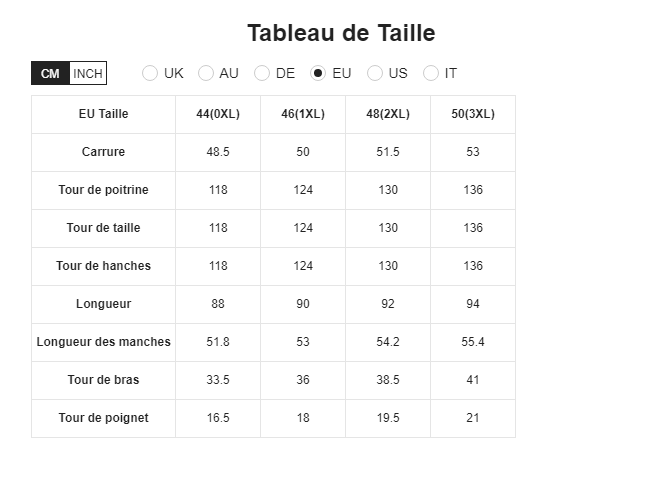Select the Tour de poitrine row label
The height and width of the screenshot is (478, 660).
click(104, 190)
